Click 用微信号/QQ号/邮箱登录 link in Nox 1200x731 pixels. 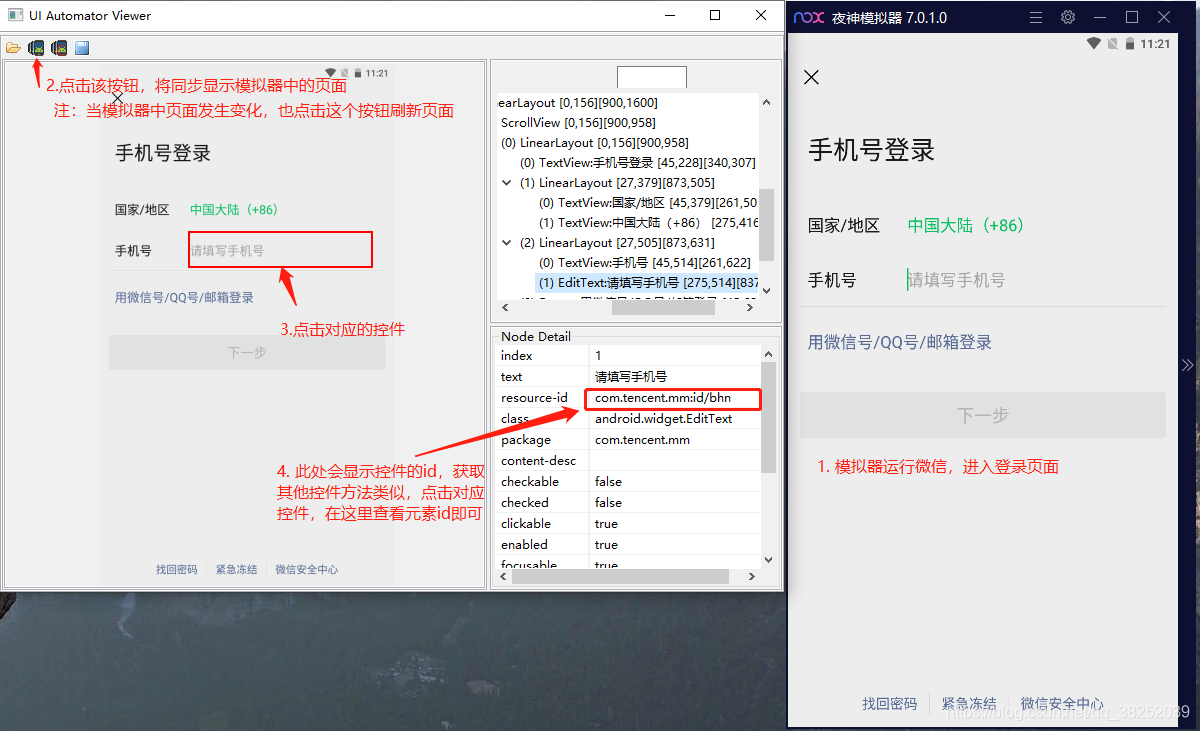coord(900,342)
